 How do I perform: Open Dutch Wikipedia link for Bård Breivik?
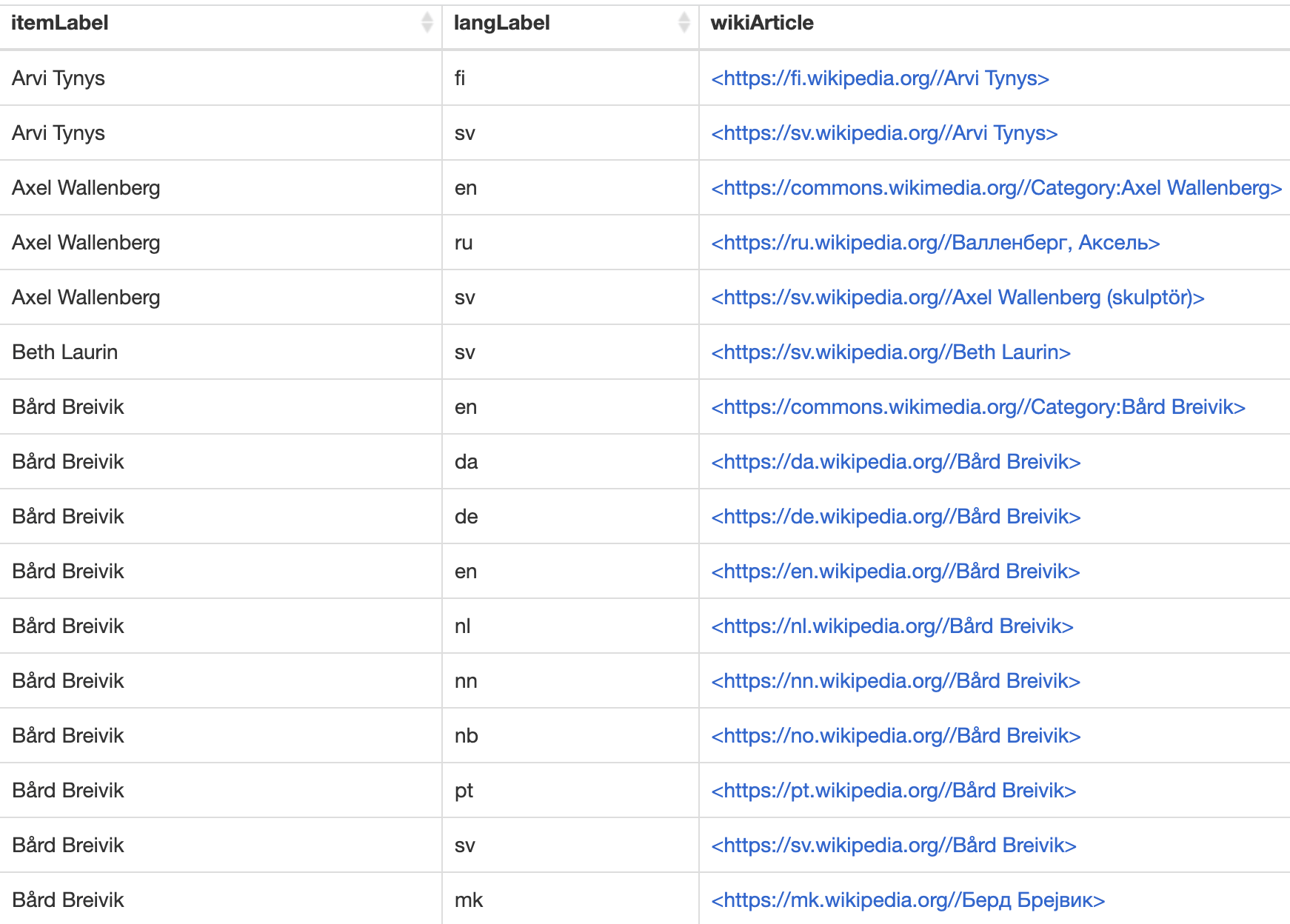892,626
